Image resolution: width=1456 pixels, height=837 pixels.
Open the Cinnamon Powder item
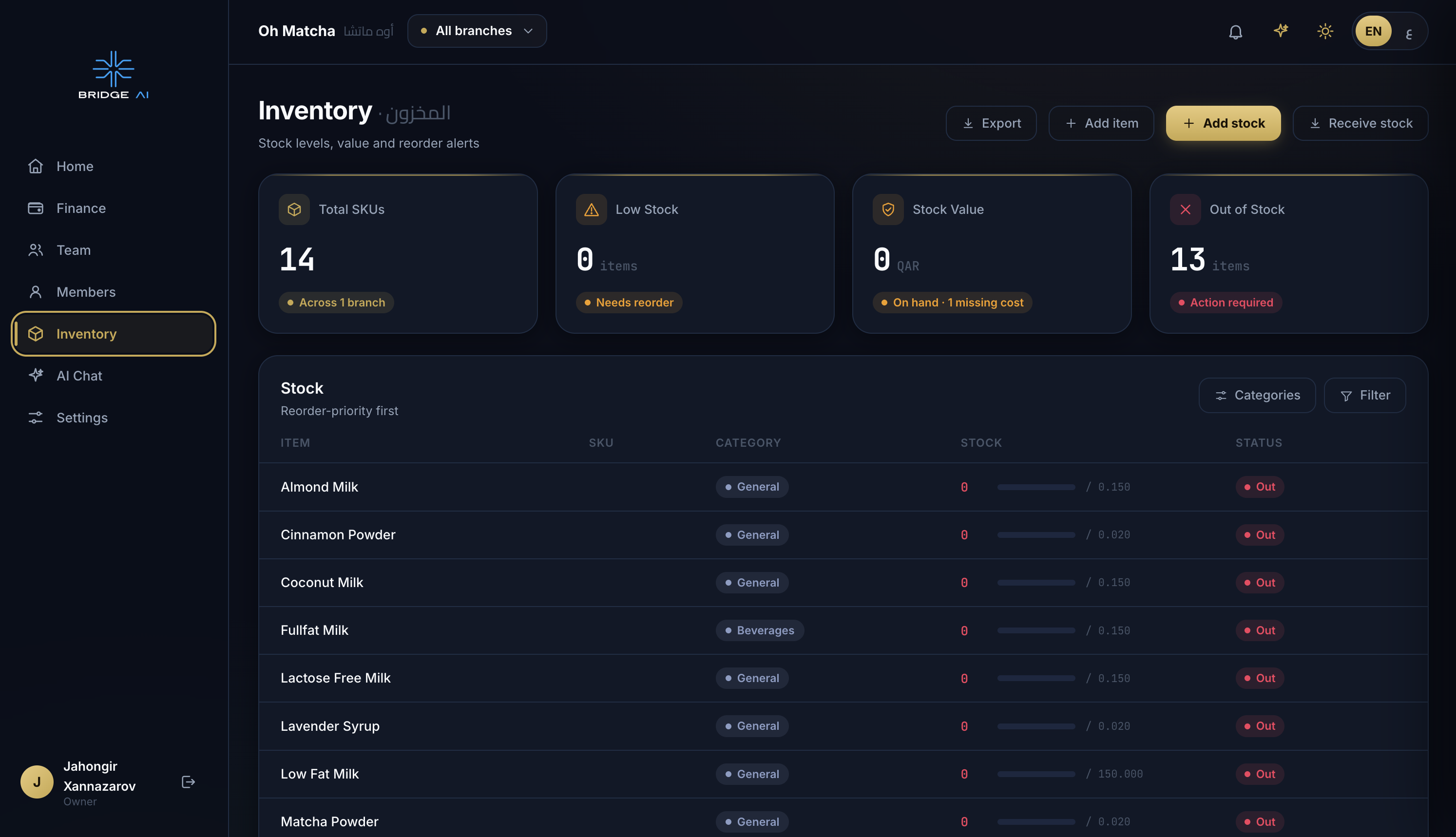(843, 534)
